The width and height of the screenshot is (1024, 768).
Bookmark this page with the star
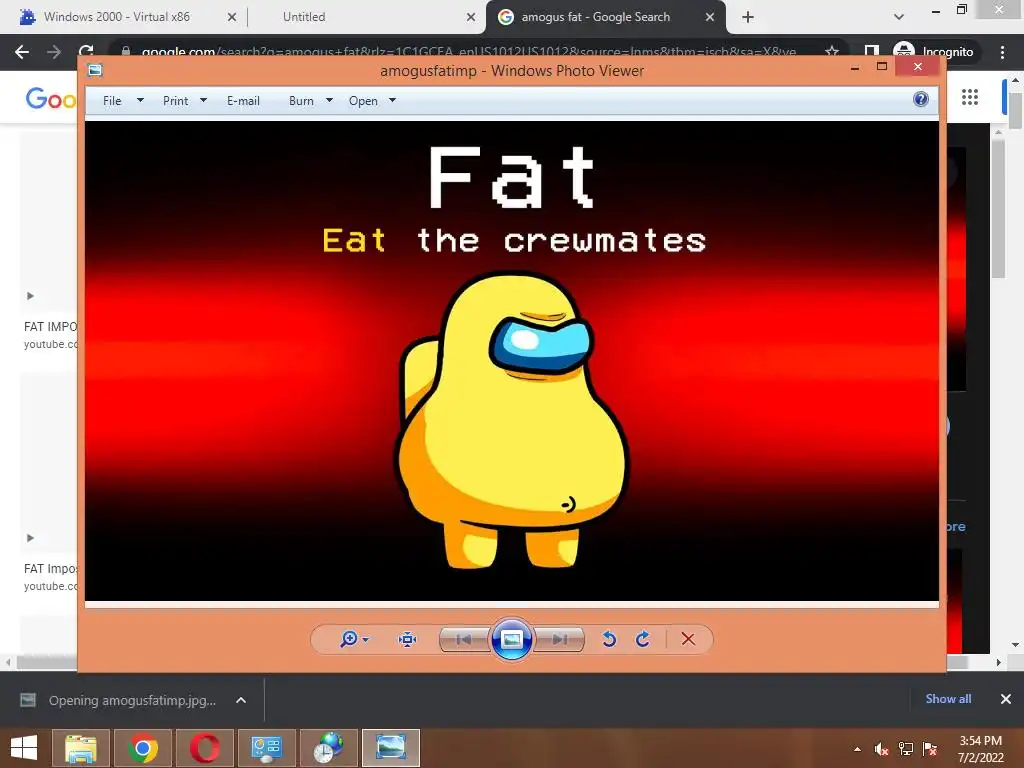pyautogui.click(x=831, y=51)
